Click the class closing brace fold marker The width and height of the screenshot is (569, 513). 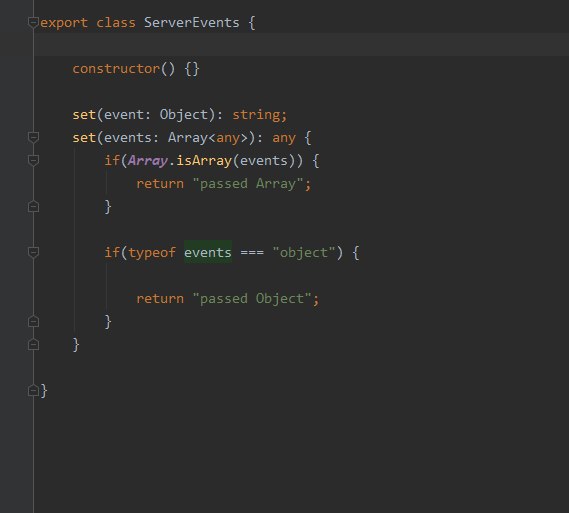[33, 390]
